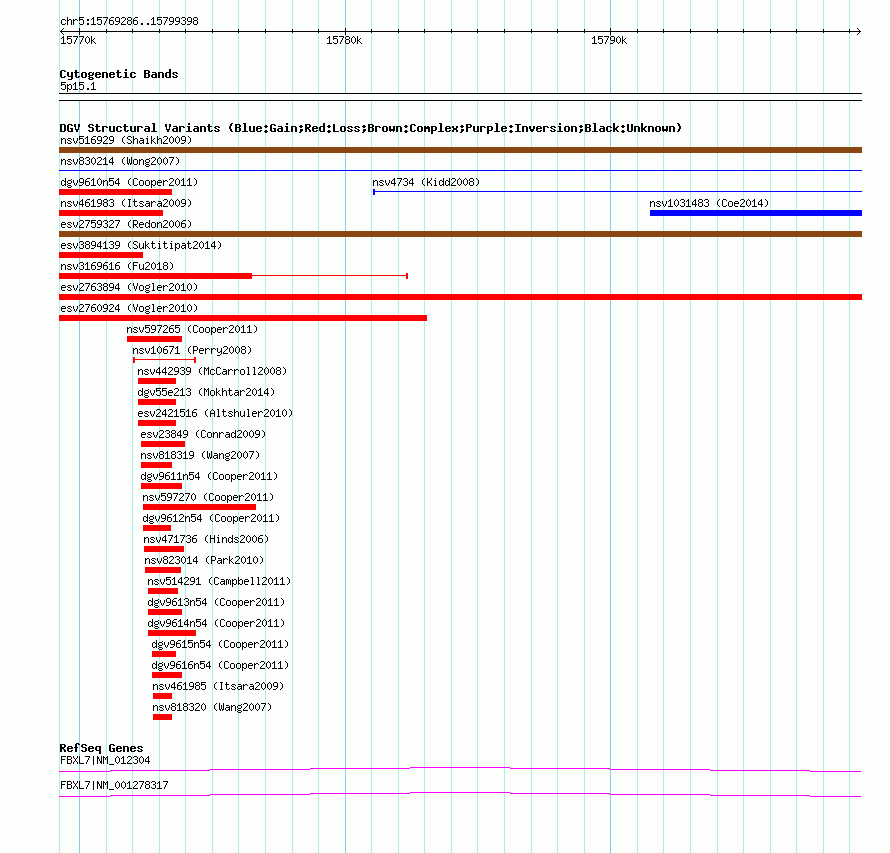
Task: Open esv23849 (Conrad2009) variant
Action: (203, 434)
